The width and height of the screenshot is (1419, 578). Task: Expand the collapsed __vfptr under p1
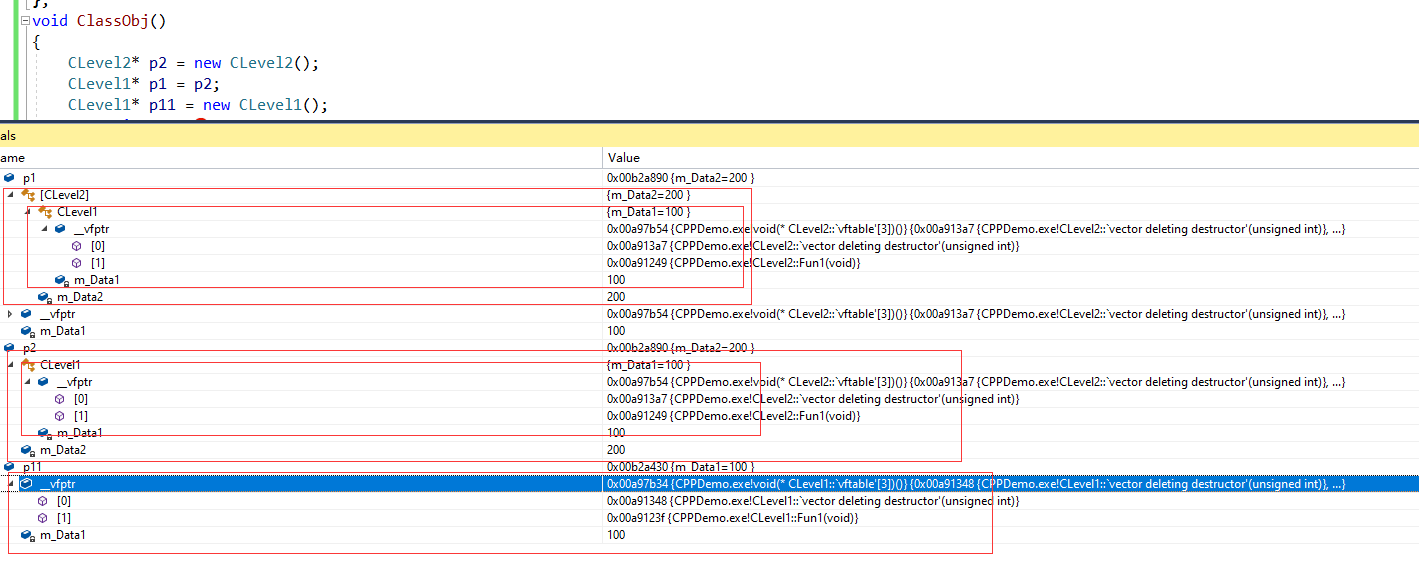(x=10, y=314)
